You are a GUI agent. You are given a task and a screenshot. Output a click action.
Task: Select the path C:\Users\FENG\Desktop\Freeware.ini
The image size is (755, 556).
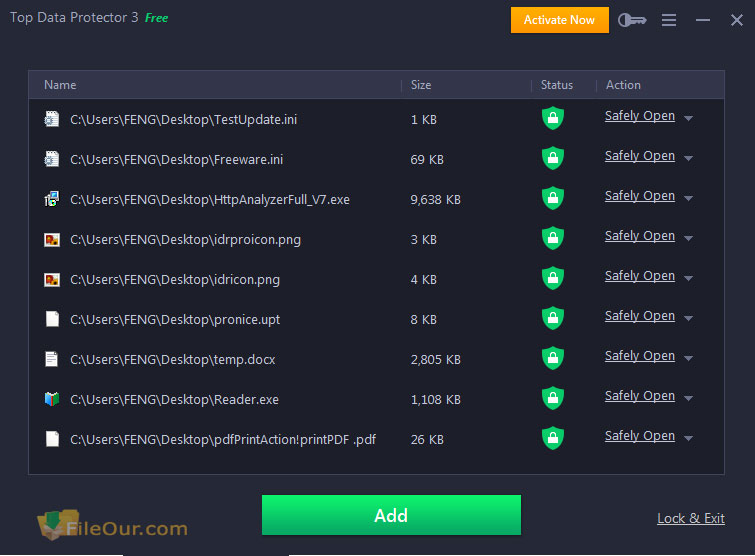(177, 159)
